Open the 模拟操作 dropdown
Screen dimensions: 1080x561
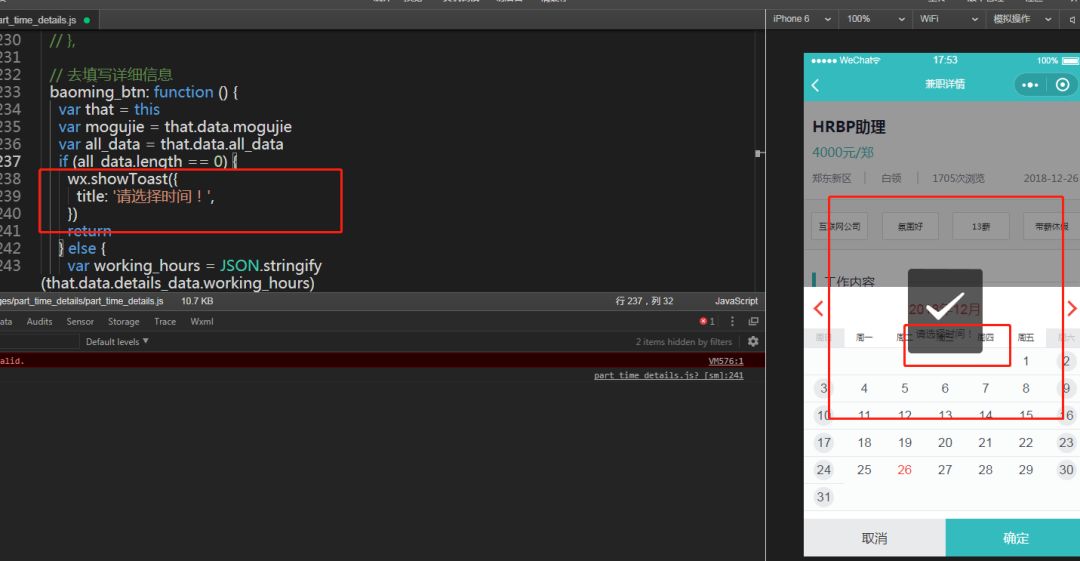[x=1022, y=19]
